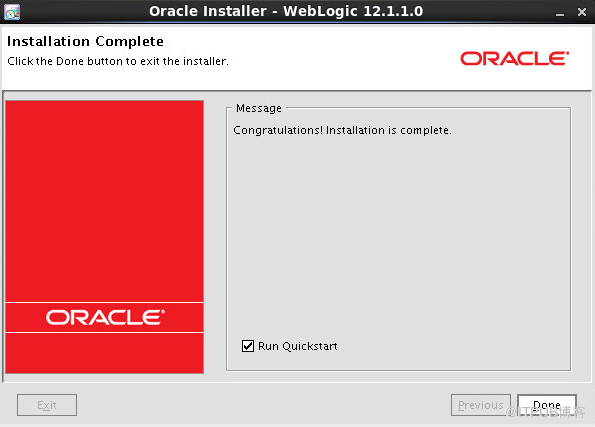Click the installer icon in the title bar

pos(12,11)
